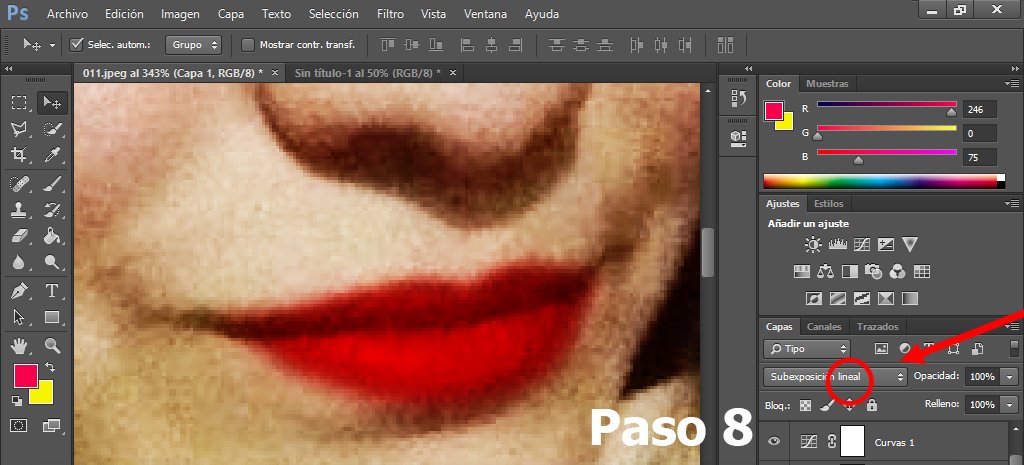Select the Eyedropper tool
Image resolution: width=1024 pixels, height=465 pixels.
point(52,155)
